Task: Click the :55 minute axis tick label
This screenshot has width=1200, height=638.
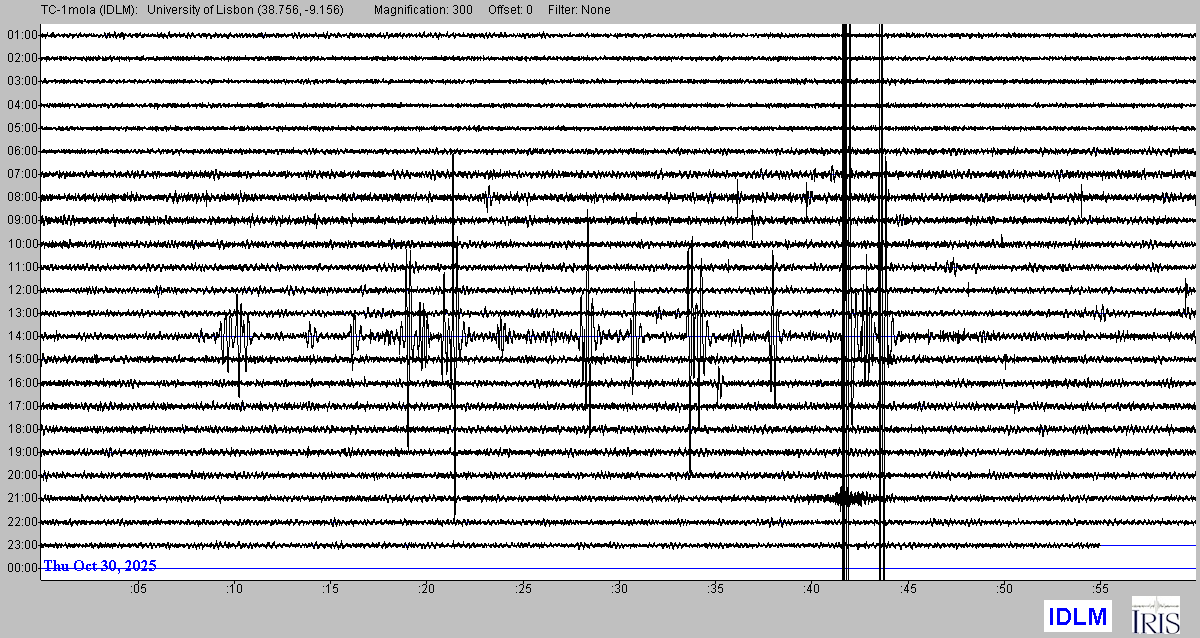Action: [x=1099, y=591]
